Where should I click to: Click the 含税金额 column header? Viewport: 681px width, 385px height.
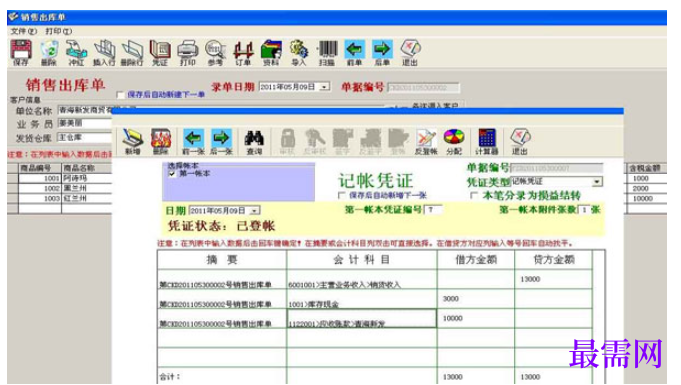click(x=647, y=168)
